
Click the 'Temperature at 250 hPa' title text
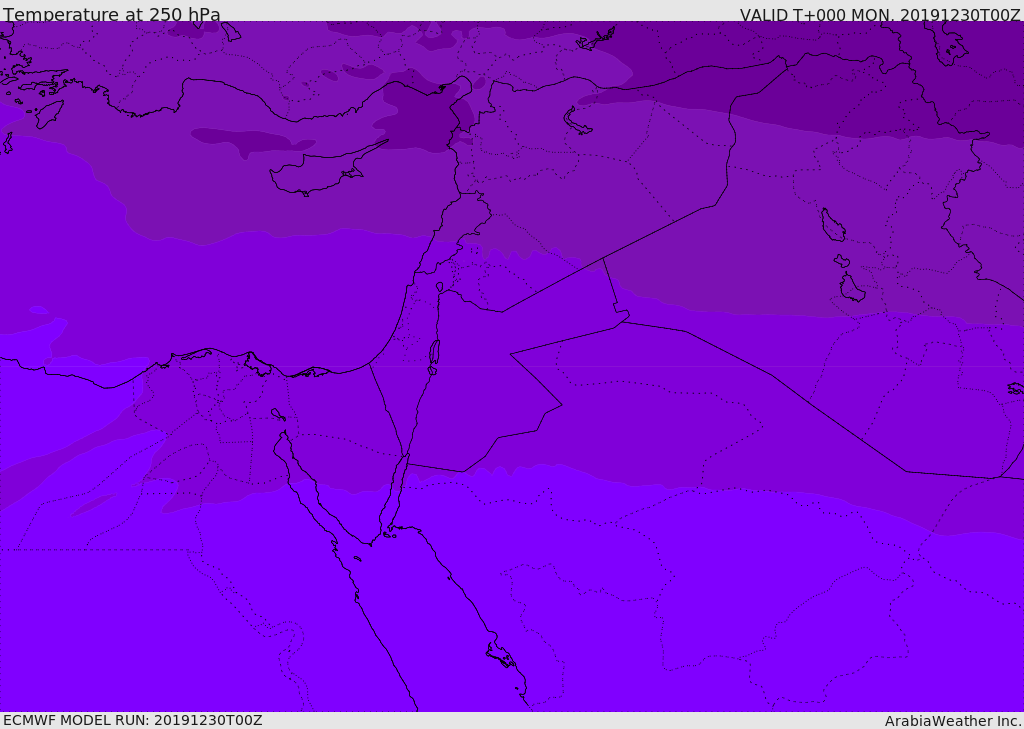coord(112,14)
